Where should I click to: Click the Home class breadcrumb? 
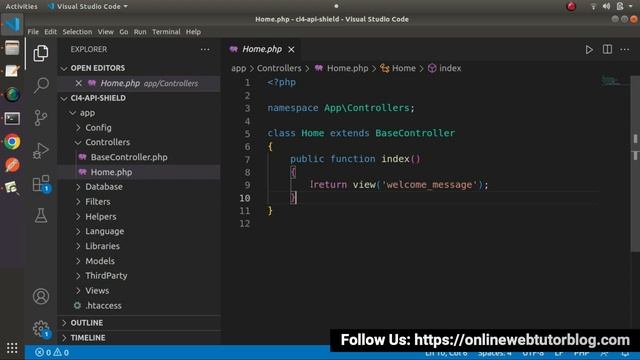(398, 69)
